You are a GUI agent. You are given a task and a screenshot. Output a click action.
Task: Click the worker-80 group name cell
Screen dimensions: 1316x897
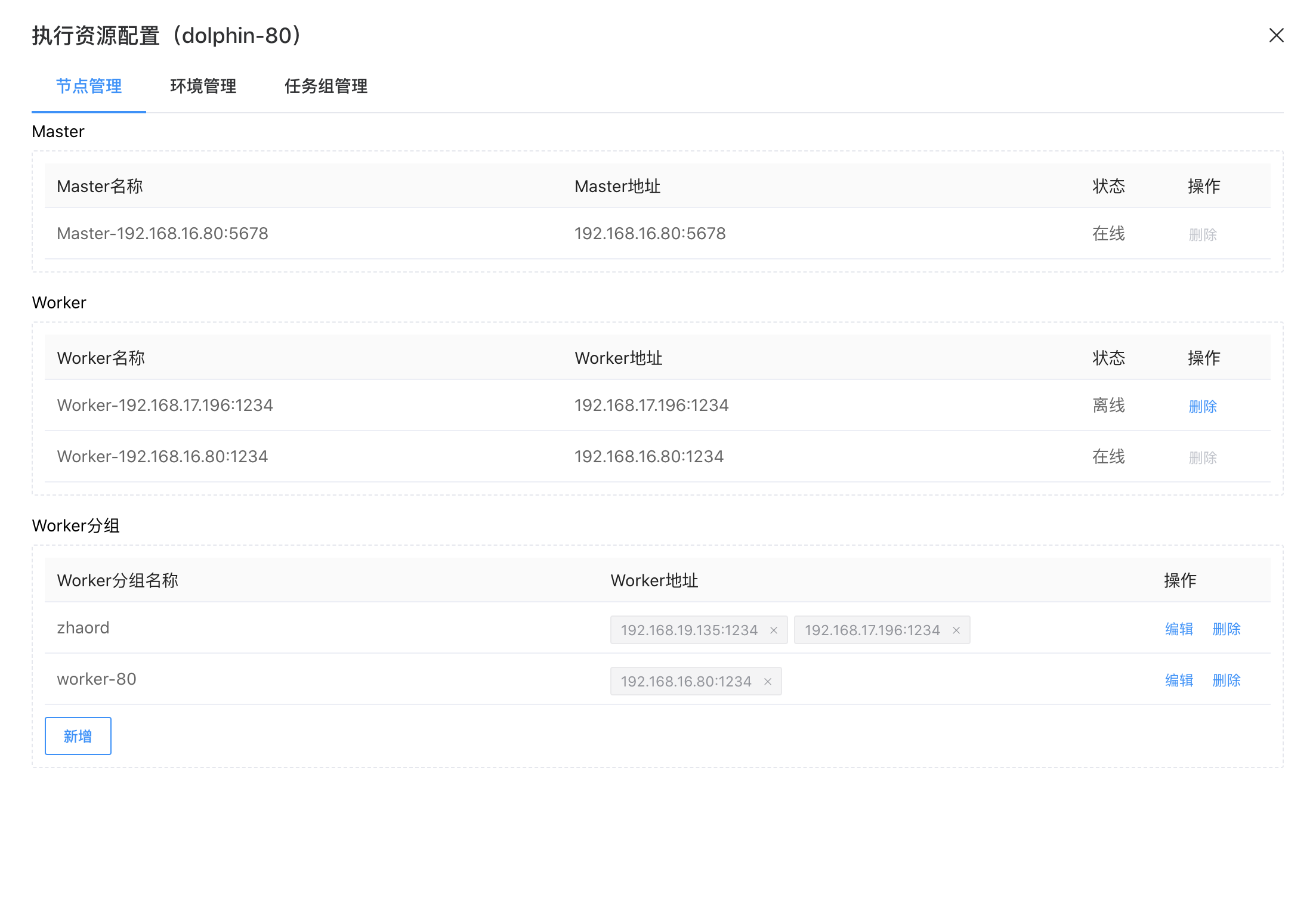97,679
